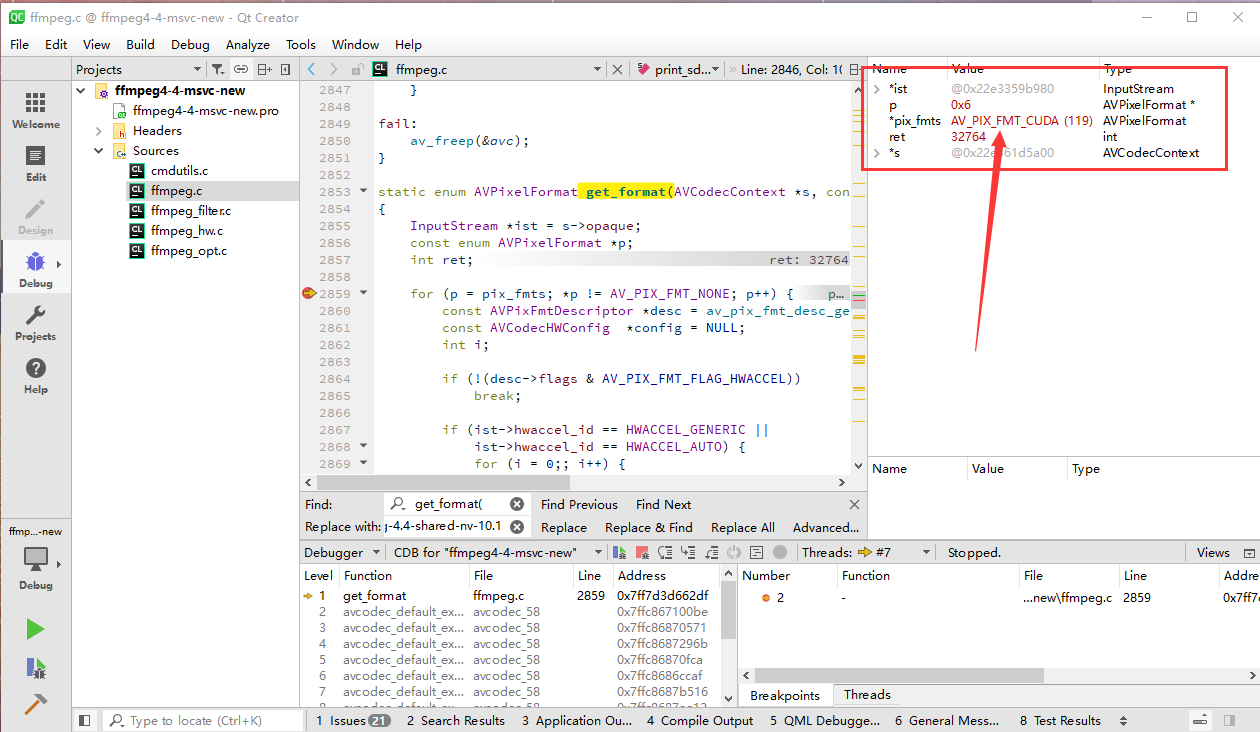The width and height of the screenshot is (1260, 732).
Task: Open the Tools menu
Action: click(301, 44)
